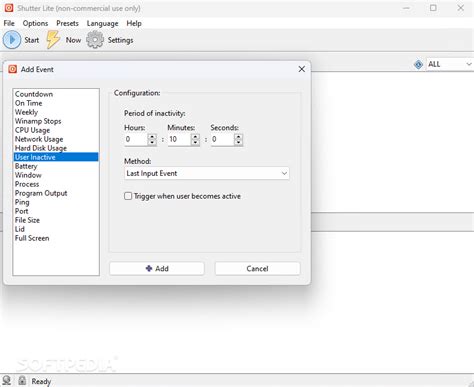This screenshot has height=387, width=474.
Task: Select File Size event type
Action: point(56,220)
